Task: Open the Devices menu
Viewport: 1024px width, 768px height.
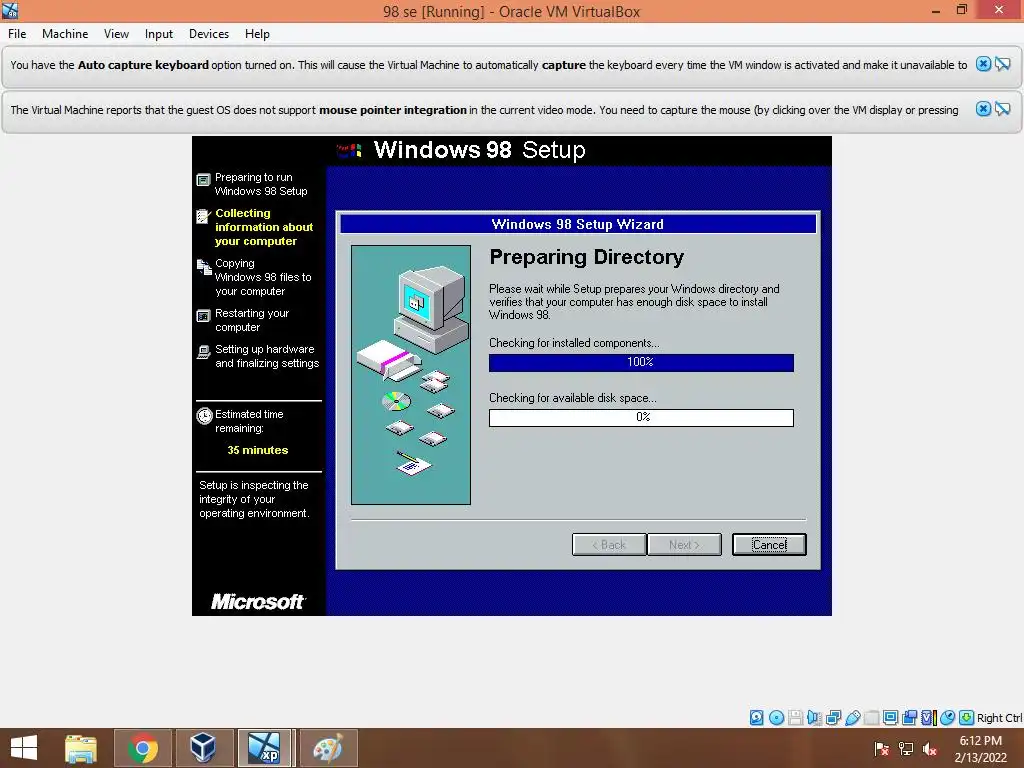Action: click(x=209, y=34)
